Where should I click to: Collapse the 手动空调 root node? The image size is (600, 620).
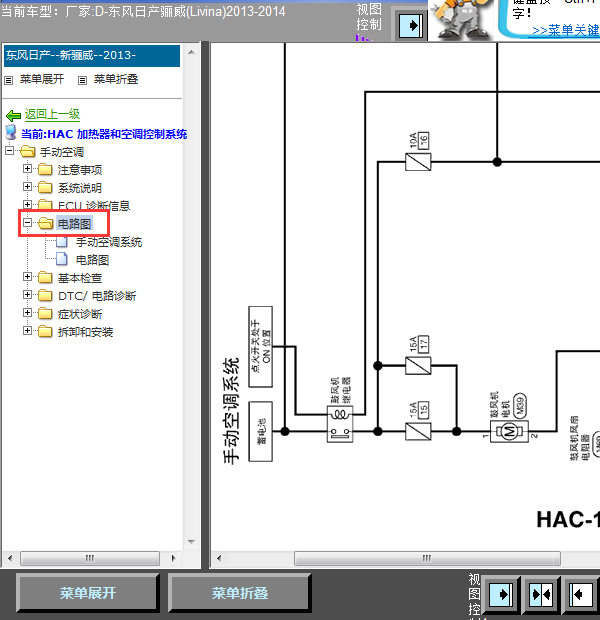coord(10,151)
